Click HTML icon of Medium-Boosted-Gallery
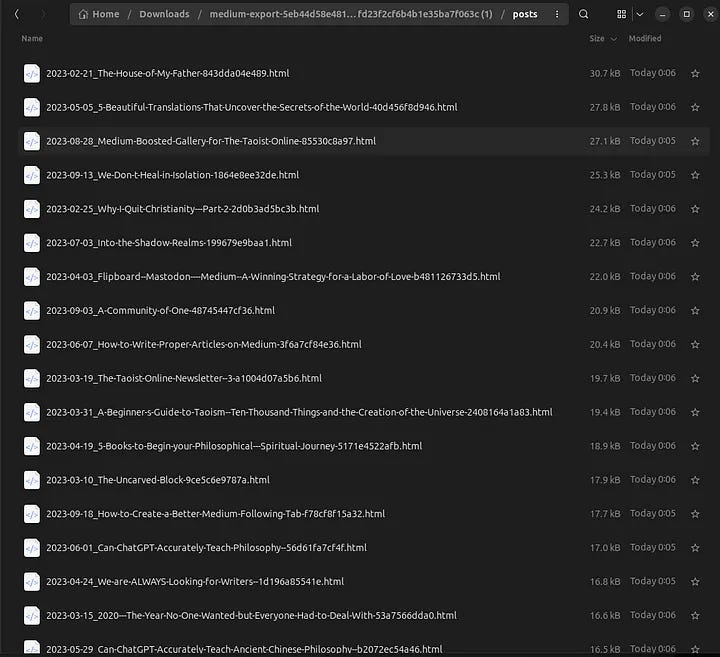The width and height of the screenshot is (720, 657). click(32, 141)
